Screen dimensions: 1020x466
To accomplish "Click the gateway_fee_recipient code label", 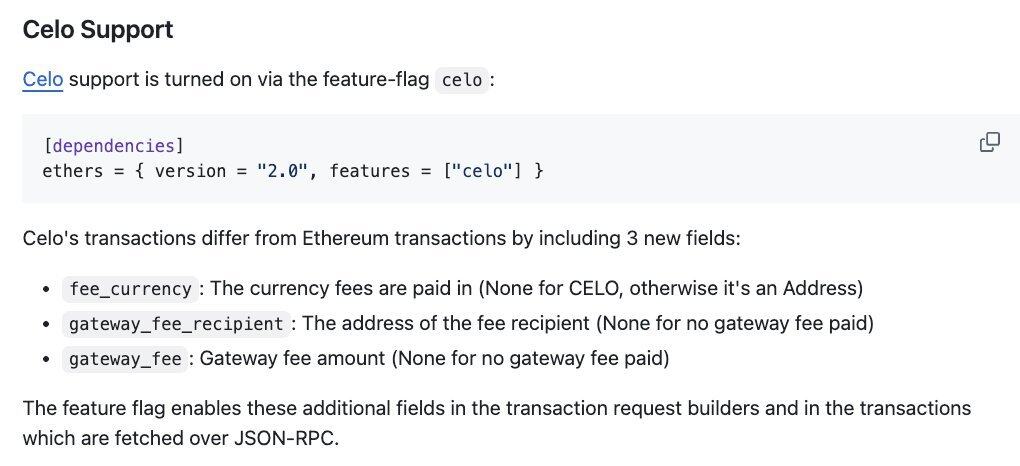I will [176, 323].
